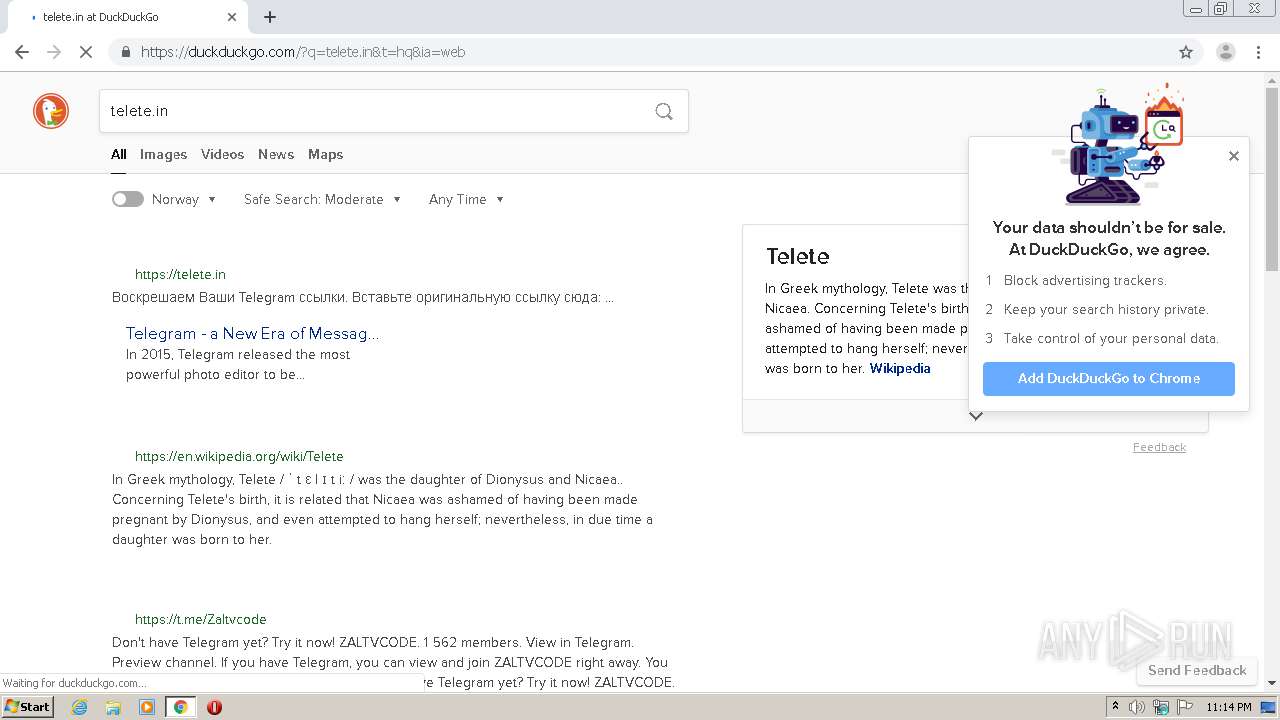Open Chrome three-dot menu
This screenshot has width=1280, height=720.
tap(1259, 52)
